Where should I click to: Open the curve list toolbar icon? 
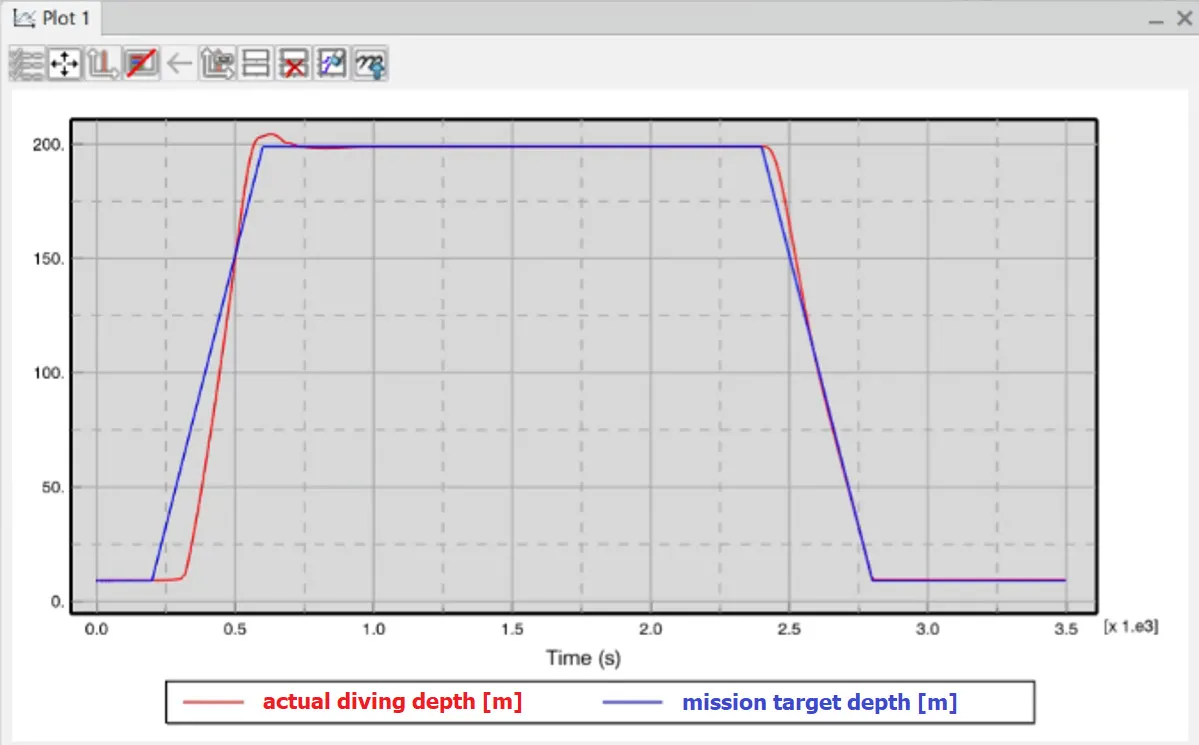pyautogui.click(x=24, y=62)
